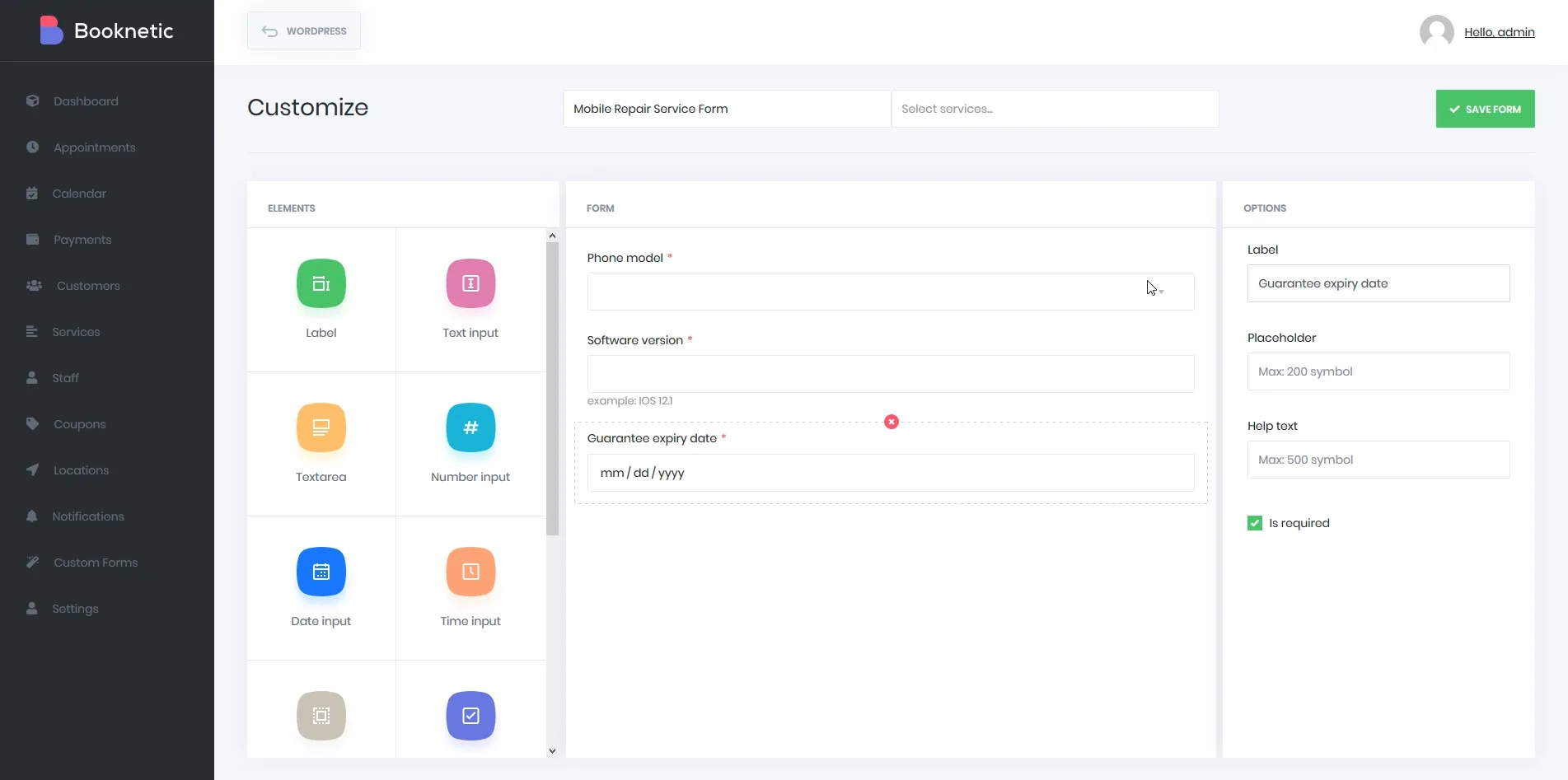Click the Save Form button

tap(1485, 108)
